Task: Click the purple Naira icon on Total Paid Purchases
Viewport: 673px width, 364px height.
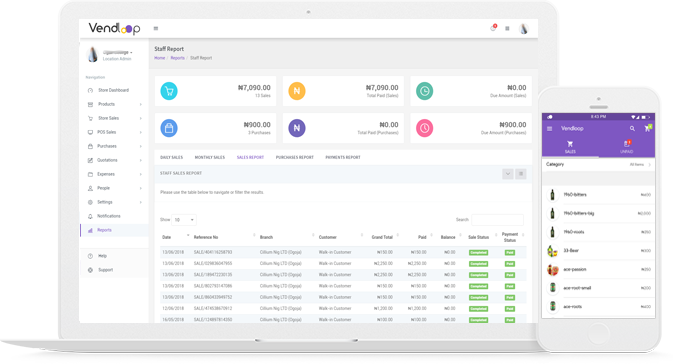Action: point(297,128)
